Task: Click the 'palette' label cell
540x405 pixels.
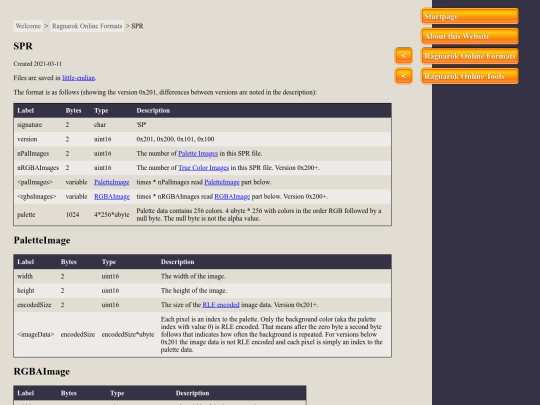Action: point(26,215)
